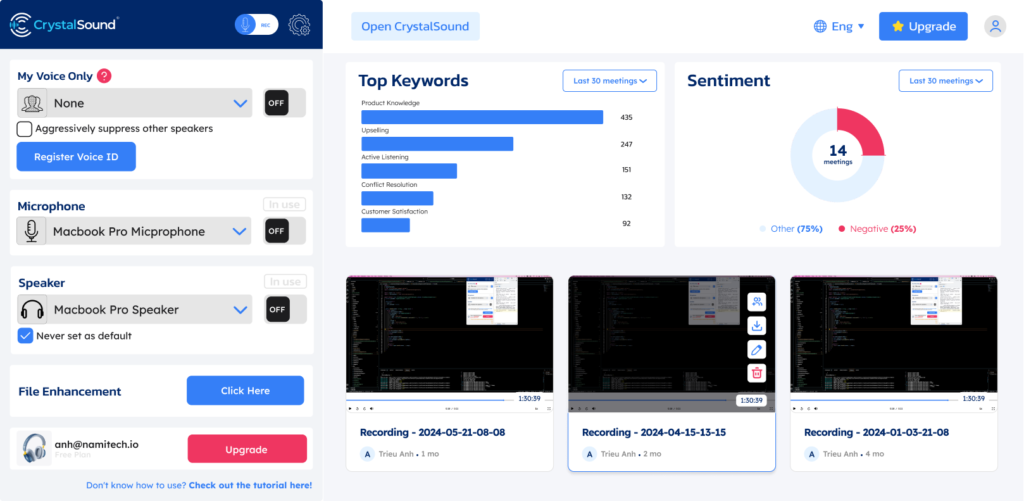Open Recording 2024-05-21-08-08 thumbnail
Image resolution: width=1024 pixels, height=501 pixels.
[x=449, y=340]
